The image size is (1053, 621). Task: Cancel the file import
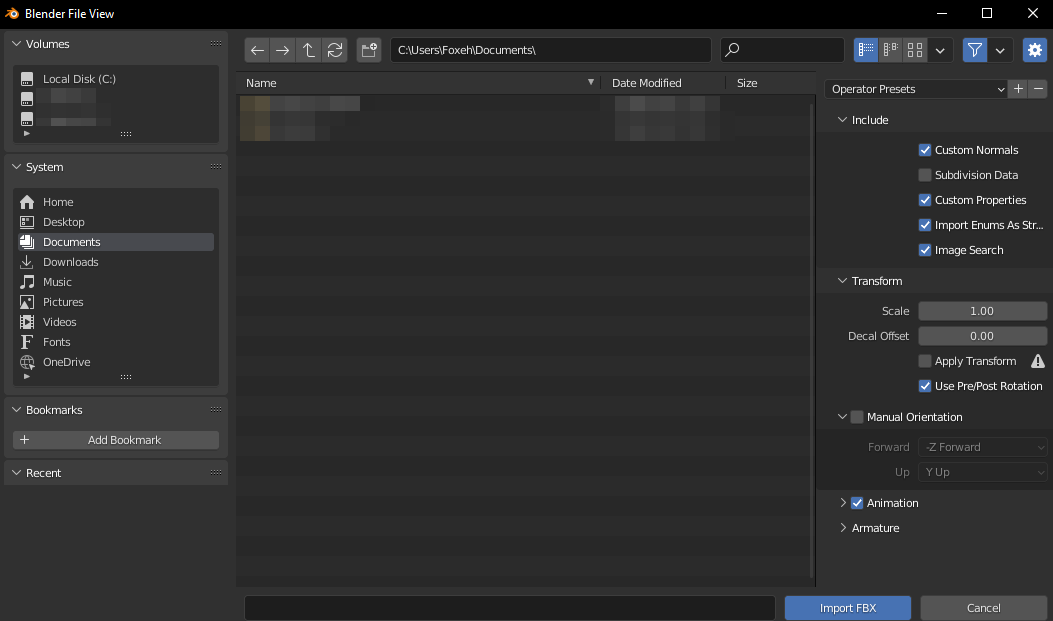click(x=983, y=608)
